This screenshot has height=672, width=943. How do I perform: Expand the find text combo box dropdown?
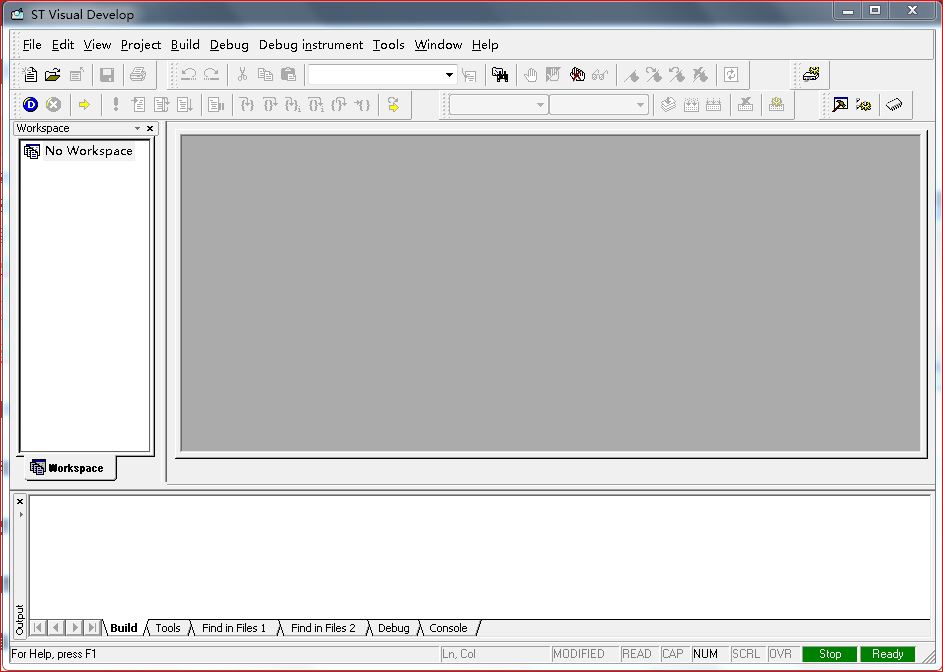click(x=449, y=75)
